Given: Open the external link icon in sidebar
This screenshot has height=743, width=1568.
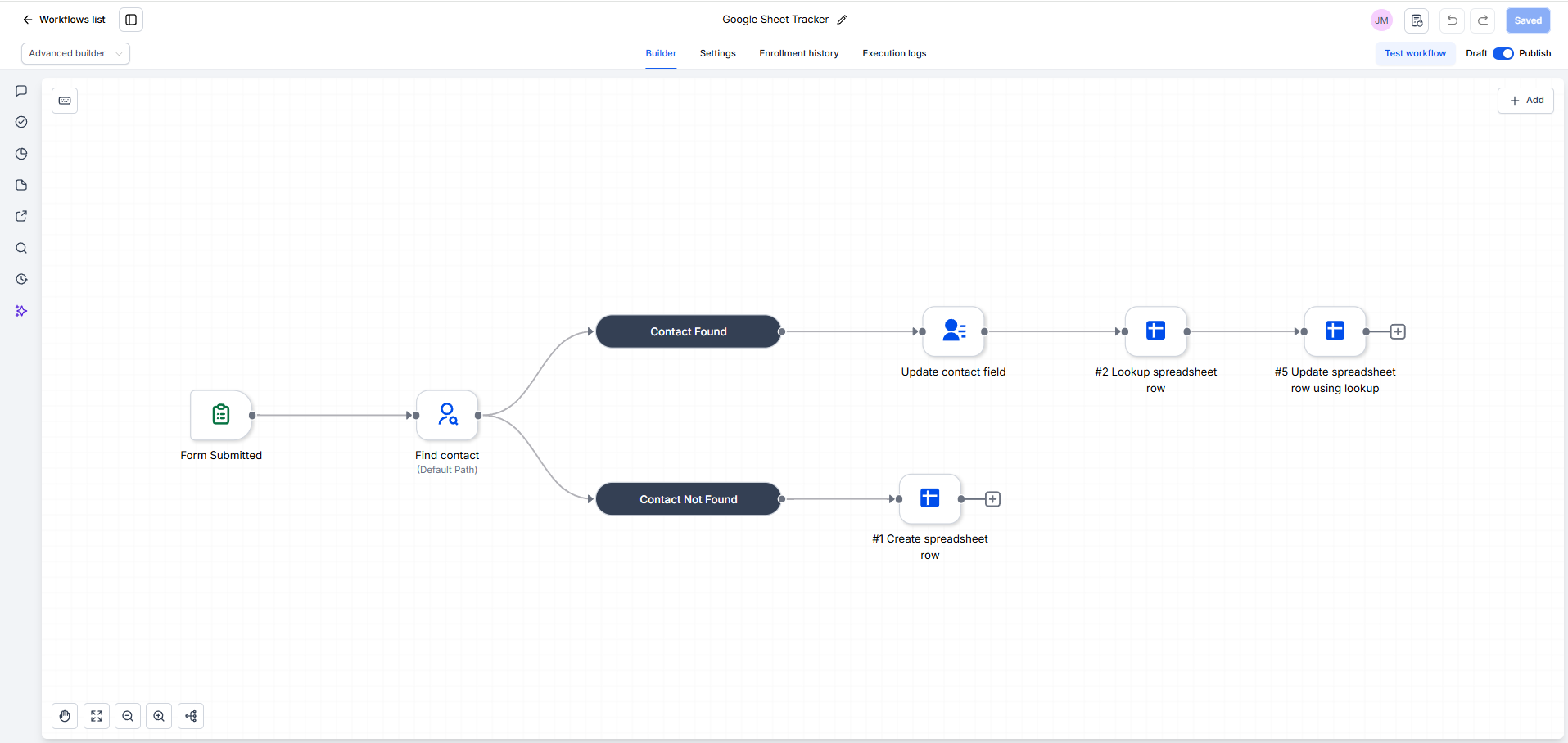Looking at the screenshot, I should pyautogui.click(x=21, y=216).
